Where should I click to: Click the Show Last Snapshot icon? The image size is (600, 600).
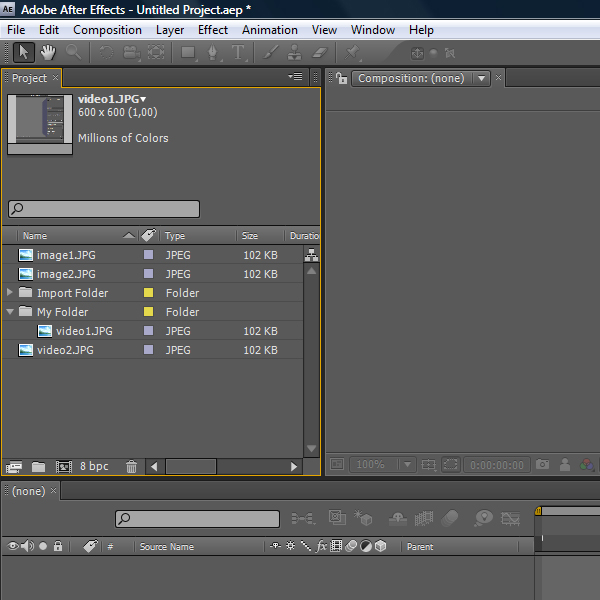[x=565, y=465]
